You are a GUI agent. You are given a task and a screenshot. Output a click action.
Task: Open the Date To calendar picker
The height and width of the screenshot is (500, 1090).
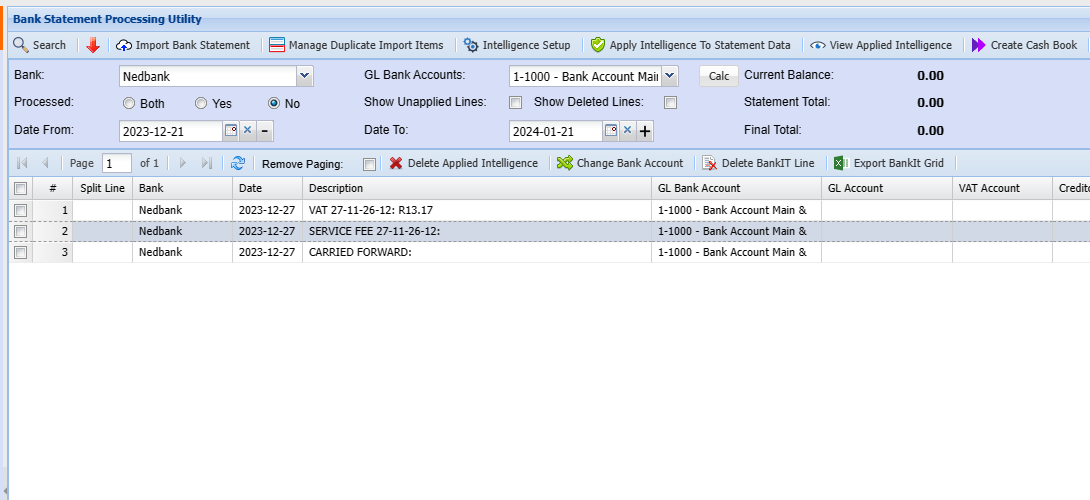tap(610, 130)
